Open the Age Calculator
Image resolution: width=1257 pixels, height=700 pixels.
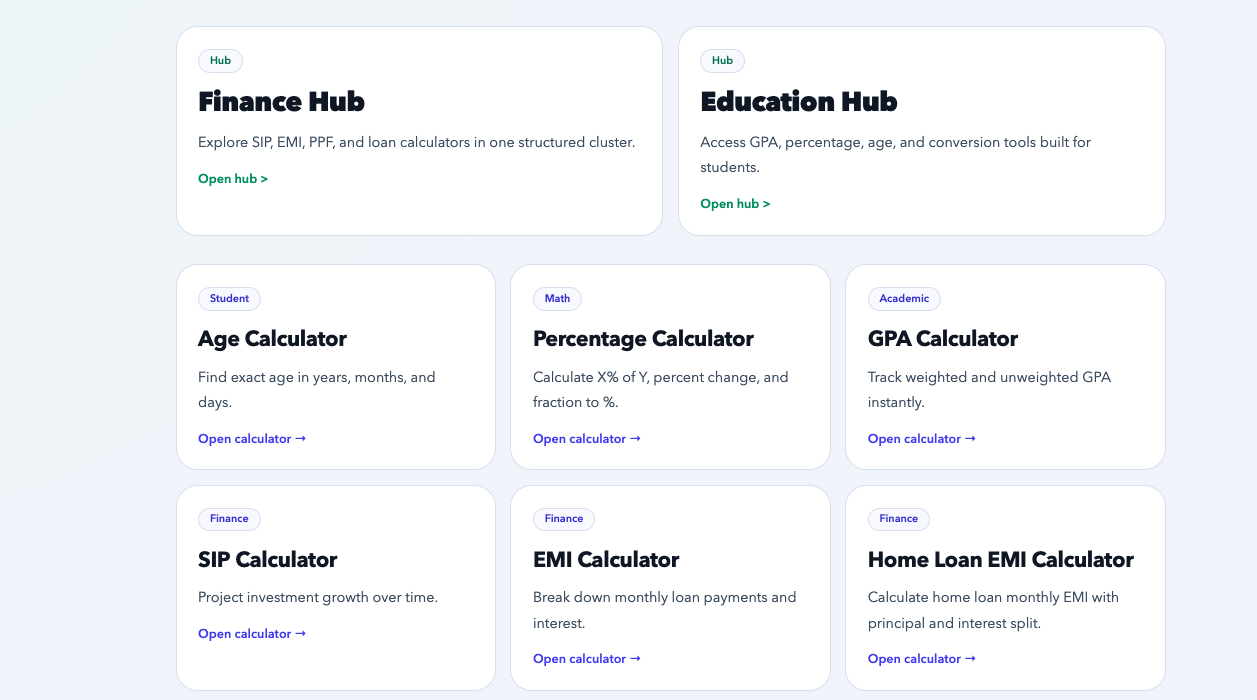[x=252, y=438]
